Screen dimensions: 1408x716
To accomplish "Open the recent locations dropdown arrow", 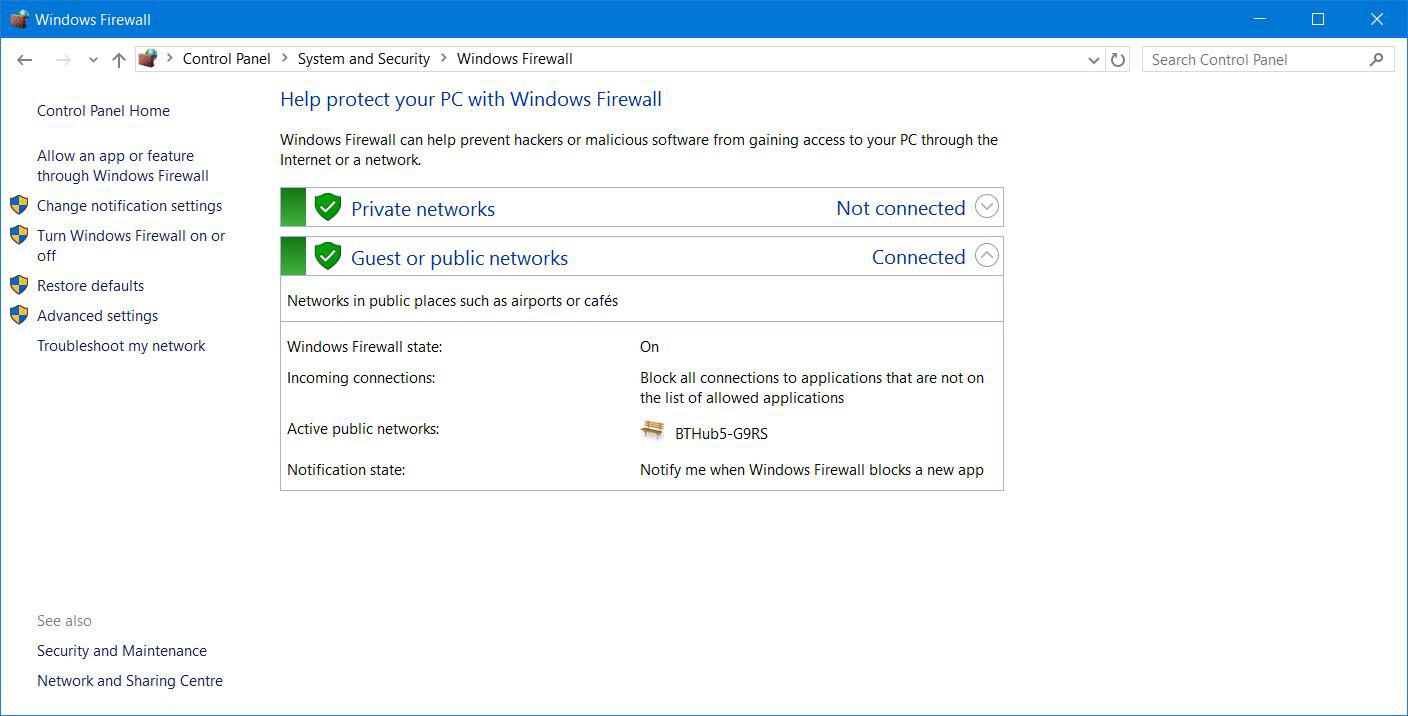I will [93, 60].
